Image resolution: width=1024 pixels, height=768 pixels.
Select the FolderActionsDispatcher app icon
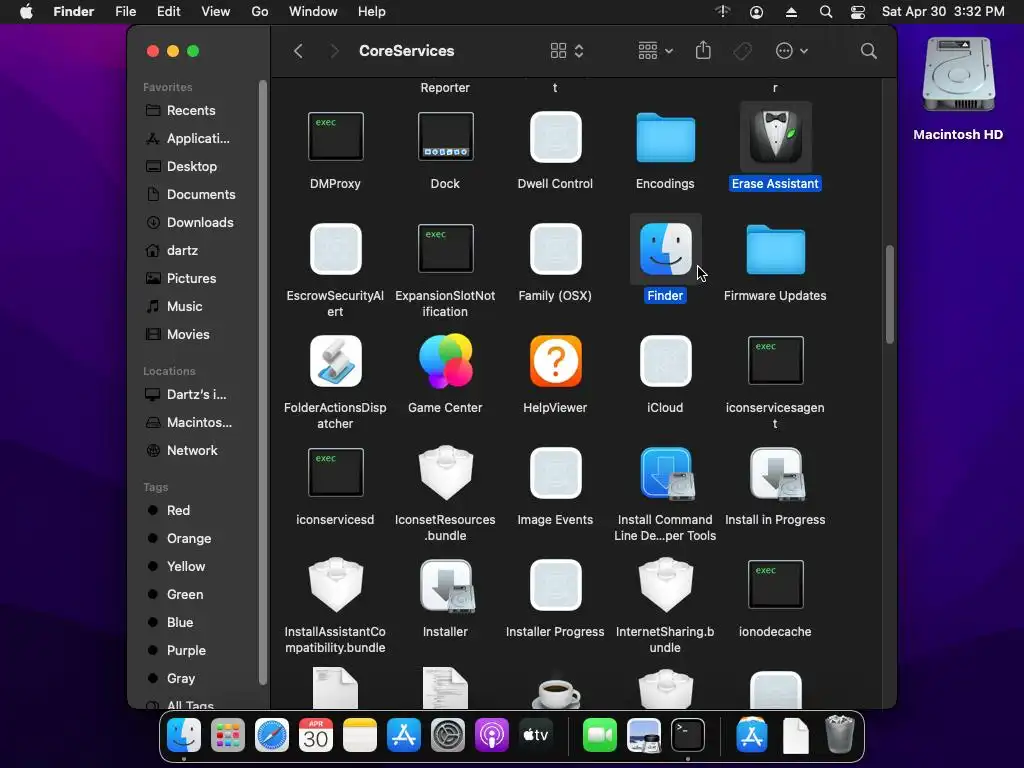pos(336,361)
